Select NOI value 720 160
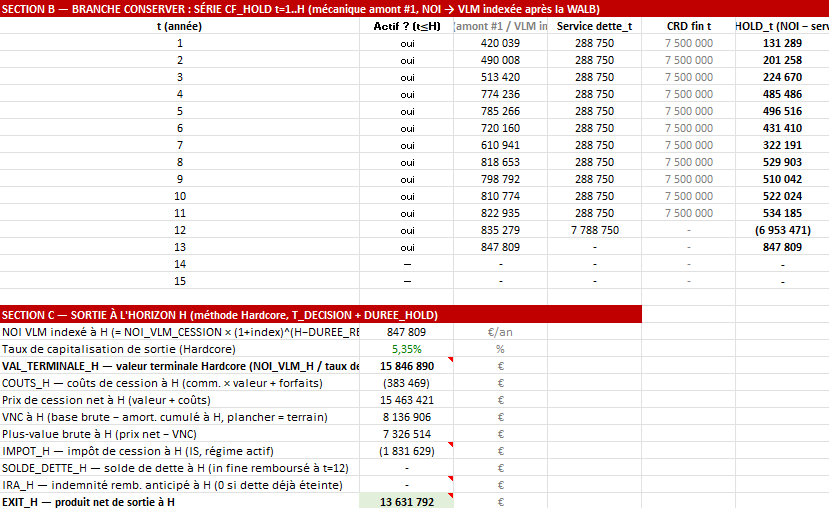829x508 pixels. coord(500,128)
